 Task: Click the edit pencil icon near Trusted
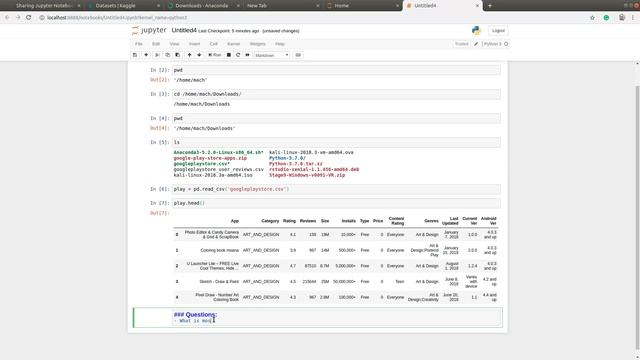point(476,44)
